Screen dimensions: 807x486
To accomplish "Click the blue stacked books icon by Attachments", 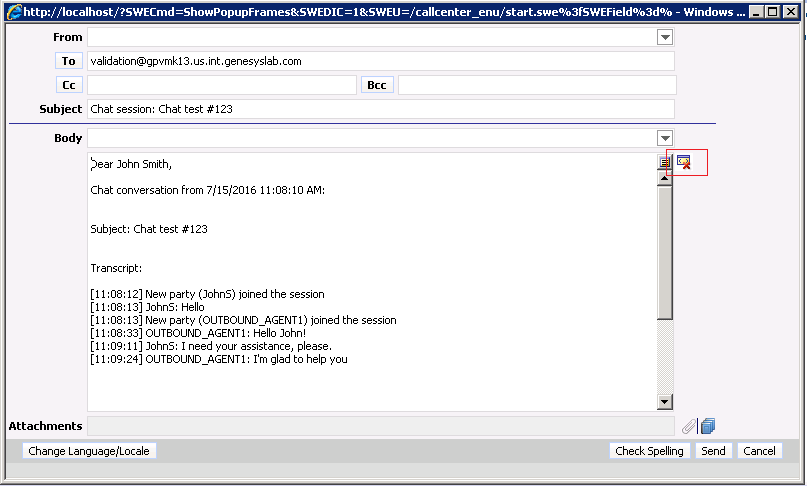I will pos(708,426).
